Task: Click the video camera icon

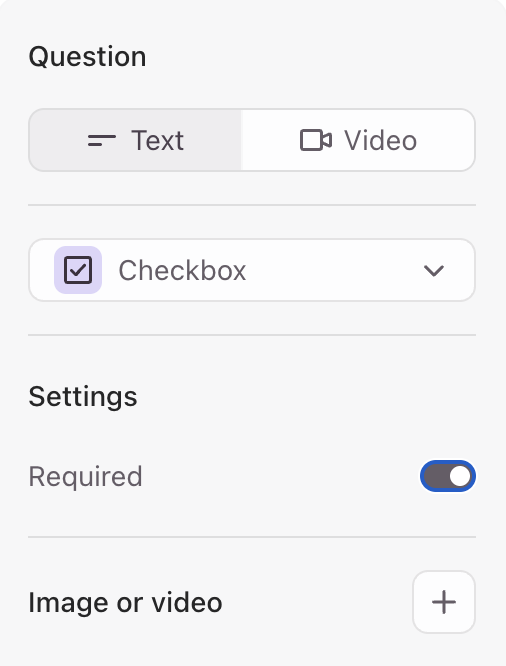Action: tap(316, 140)
